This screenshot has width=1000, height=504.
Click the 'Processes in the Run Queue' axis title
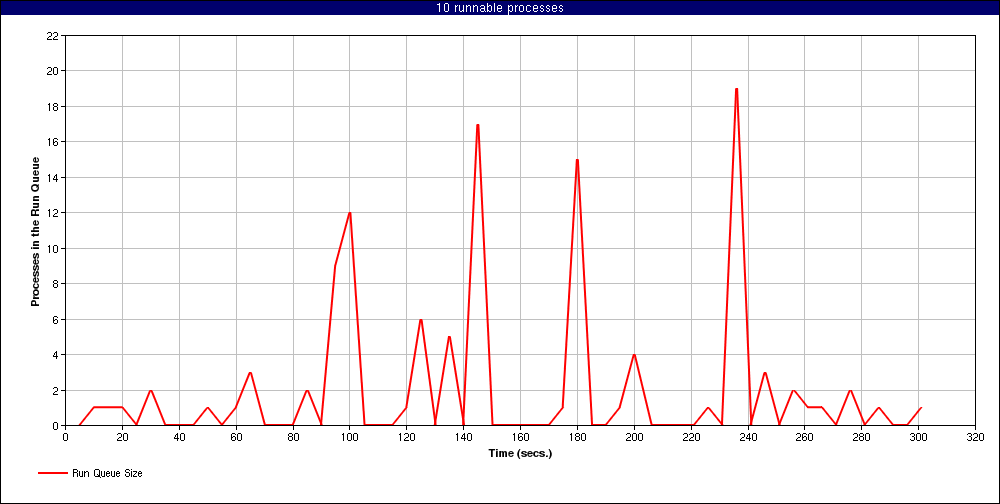tap(36, 232)
